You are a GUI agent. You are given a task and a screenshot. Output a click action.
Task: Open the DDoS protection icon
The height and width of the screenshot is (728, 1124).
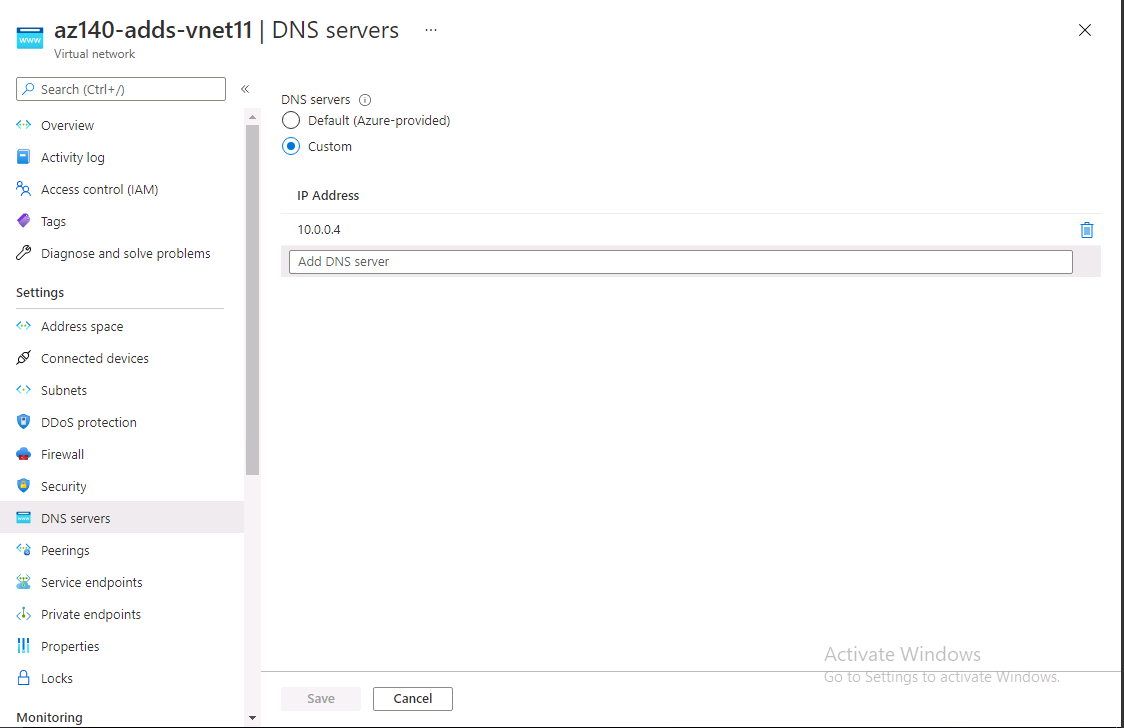(23, 422)
